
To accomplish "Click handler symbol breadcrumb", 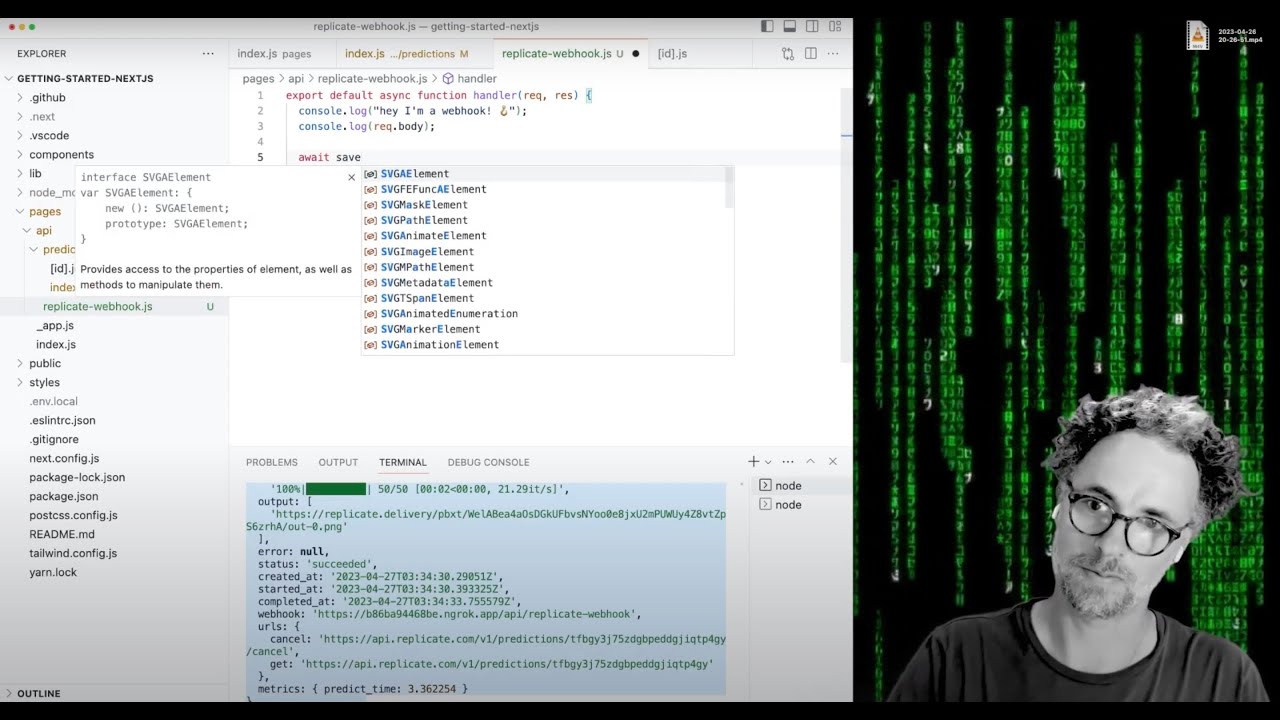I will (469, 78).
